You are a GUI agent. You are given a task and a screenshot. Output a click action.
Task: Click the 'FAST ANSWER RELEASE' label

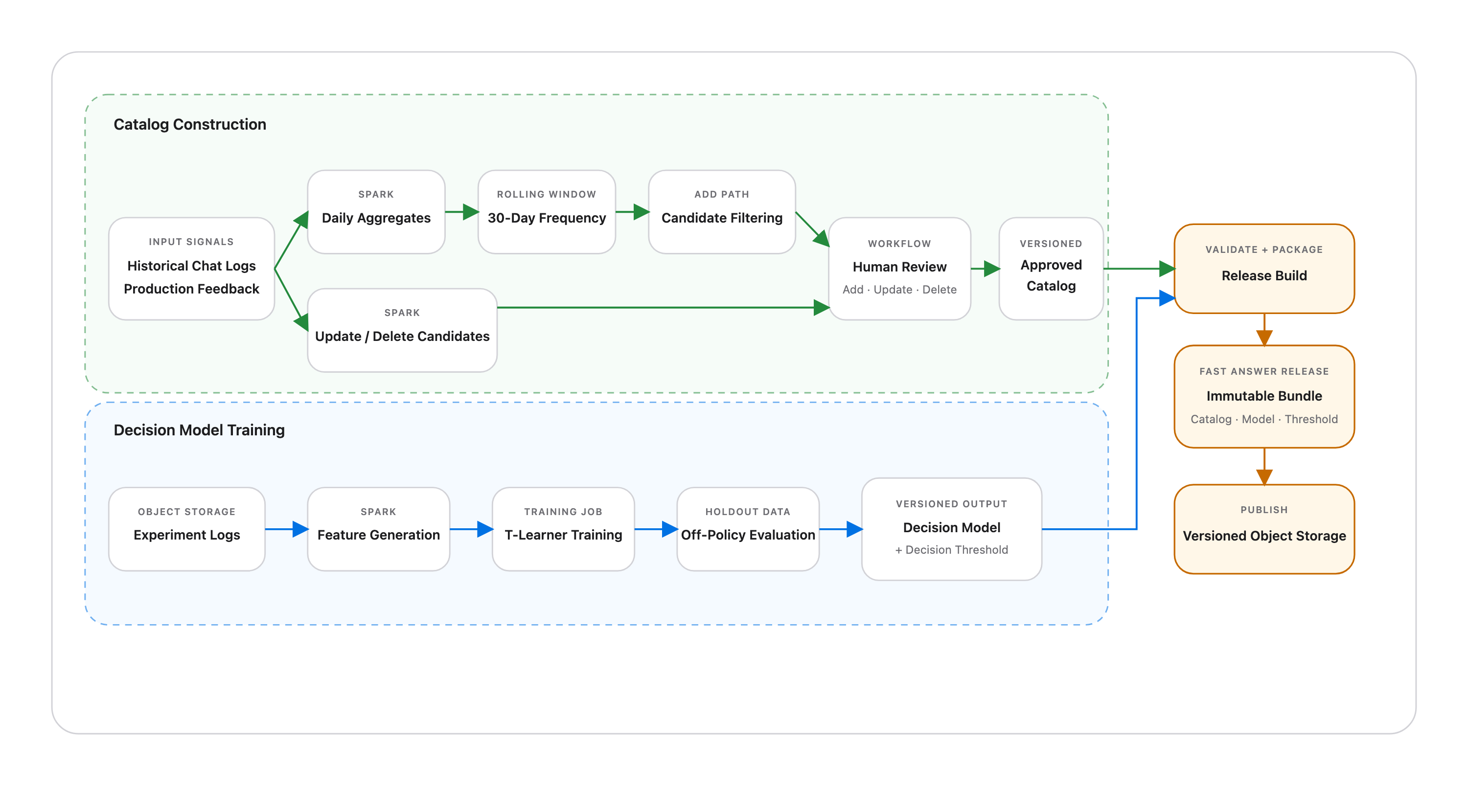[x=1264, y=372]
